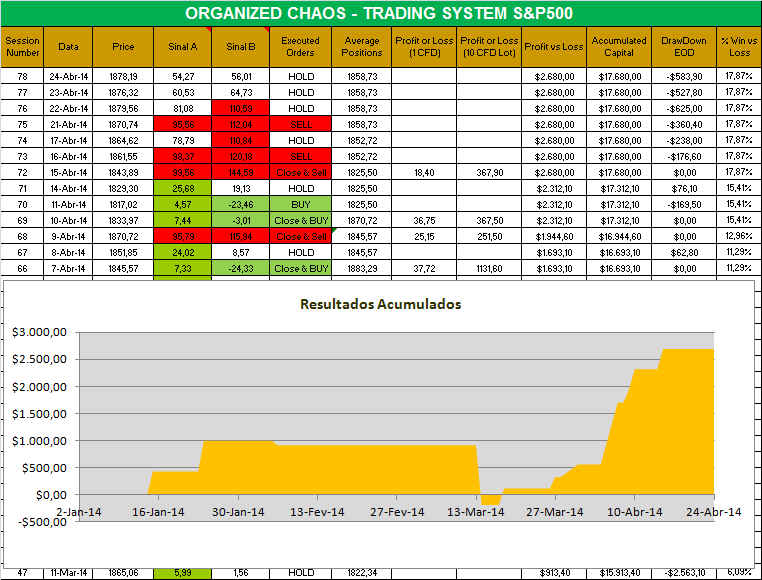Select Sinal A value '54,27'
Screen dimensions: 762x580
pos(183,76)
